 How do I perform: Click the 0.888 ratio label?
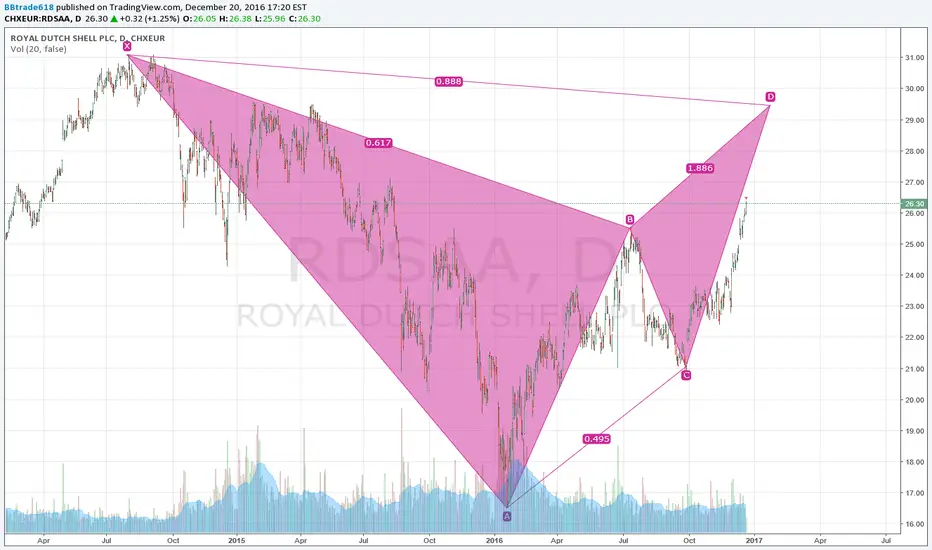[x=448, y=81]
